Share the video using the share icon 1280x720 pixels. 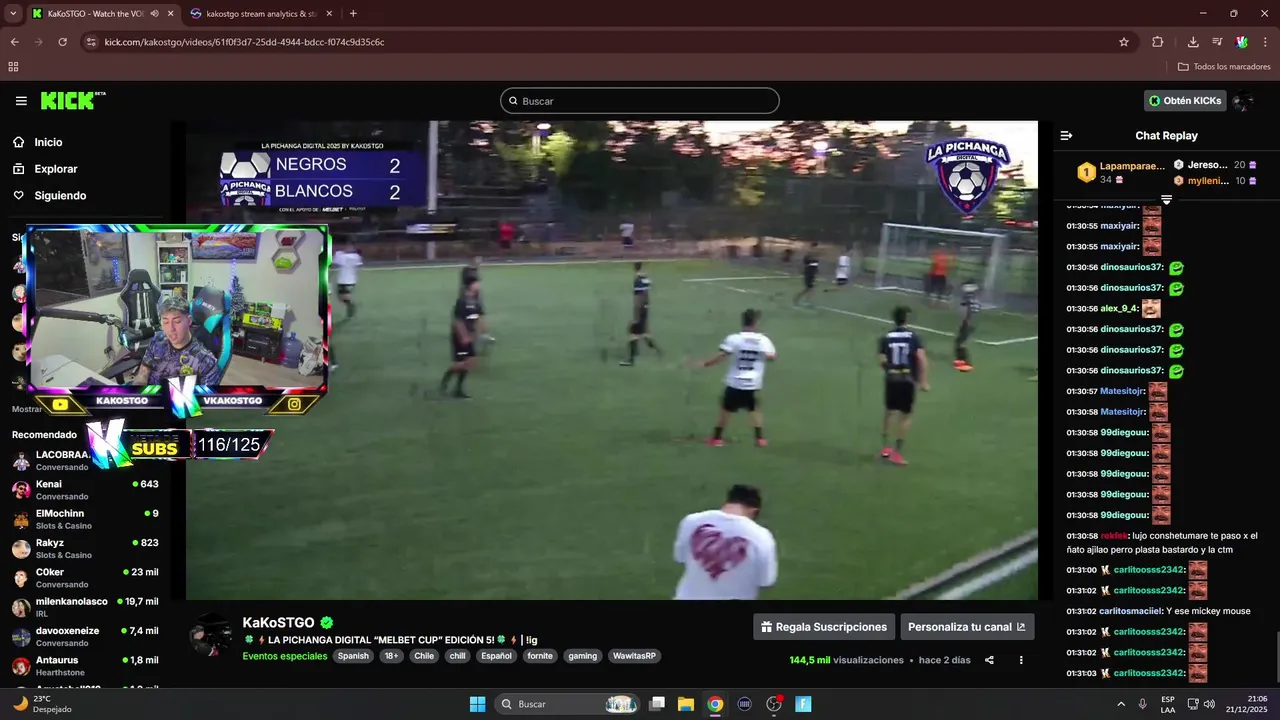click(989, 660)
